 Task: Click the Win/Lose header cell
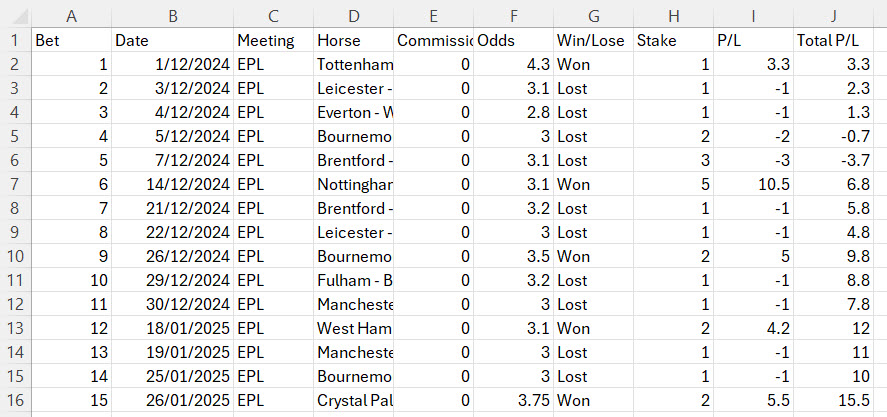(594, 40)
